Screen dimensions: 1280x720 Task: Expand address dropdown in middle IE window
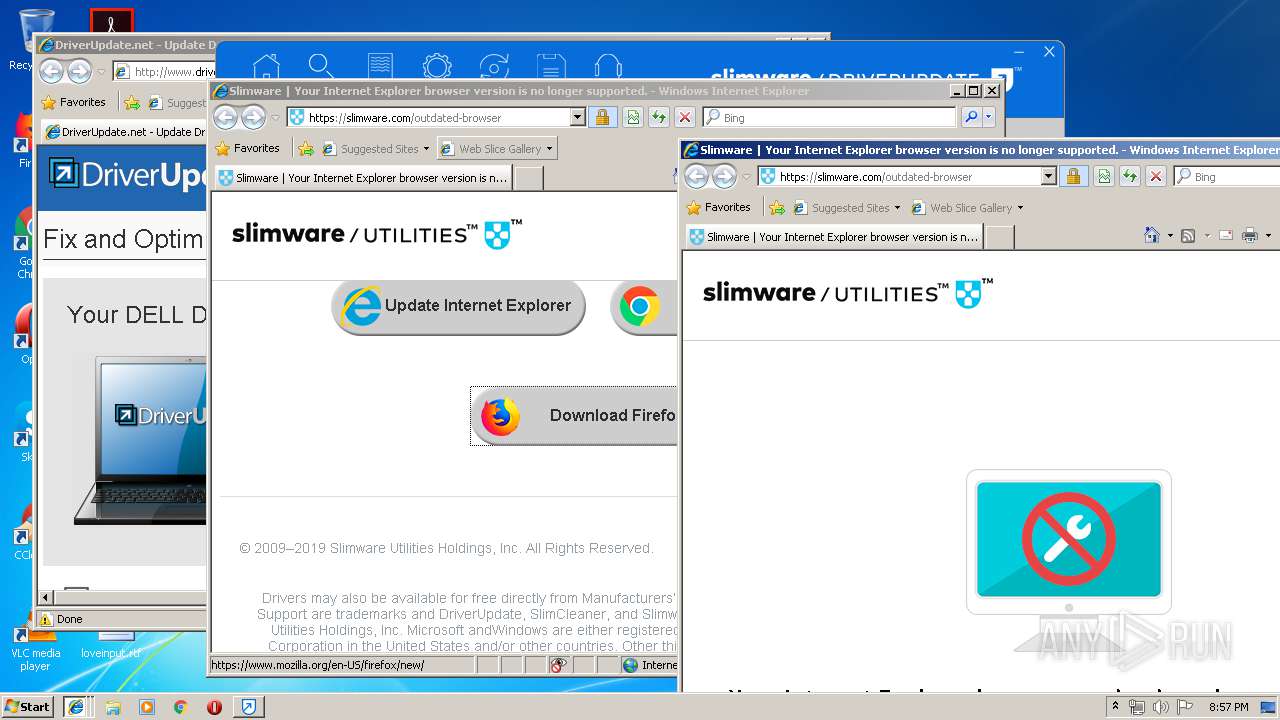(577, 117)
